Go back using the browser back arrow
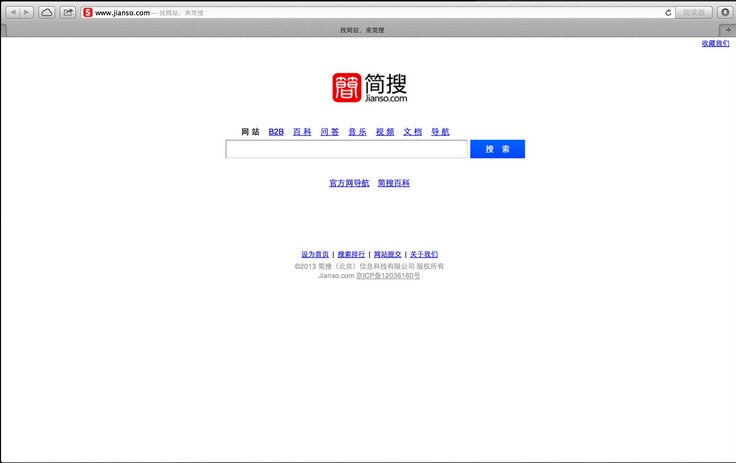 click(x=13, y=13)
